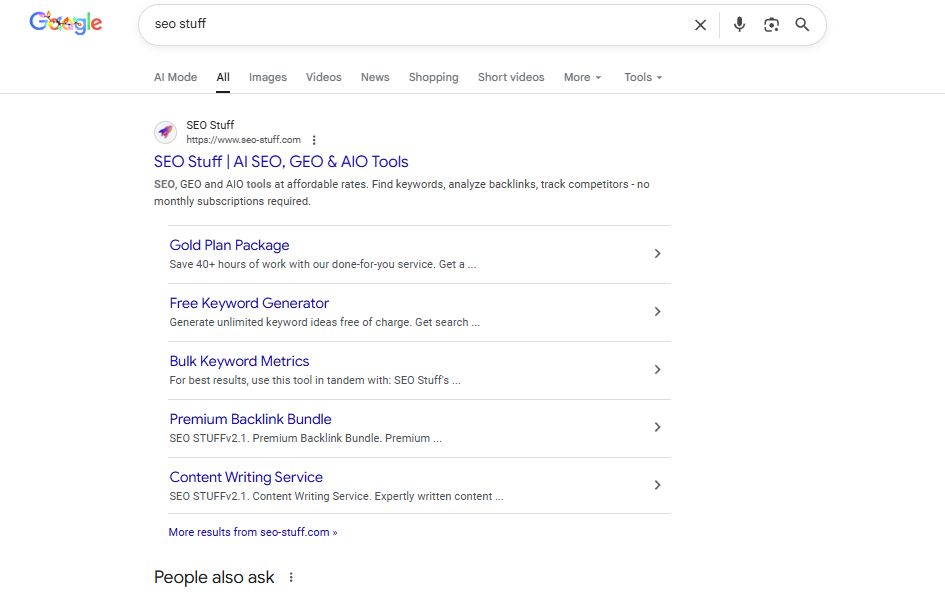Open the Tools dropdown
Screen dimensions: 945x596
point(643,77)
